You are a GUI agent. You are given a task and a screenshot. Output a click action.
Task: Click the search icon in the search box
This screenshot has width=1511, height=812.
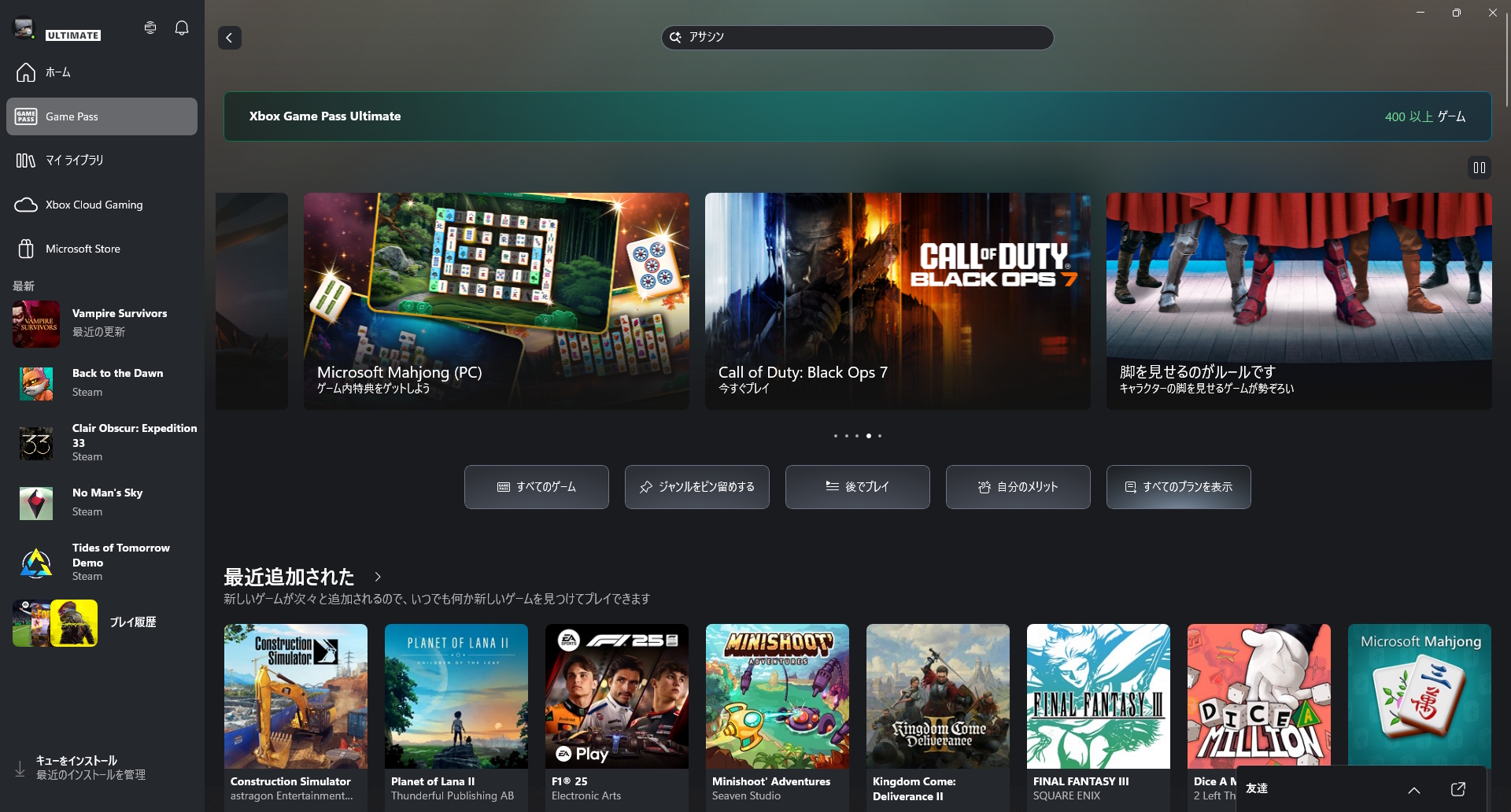(x=675, y=38)
